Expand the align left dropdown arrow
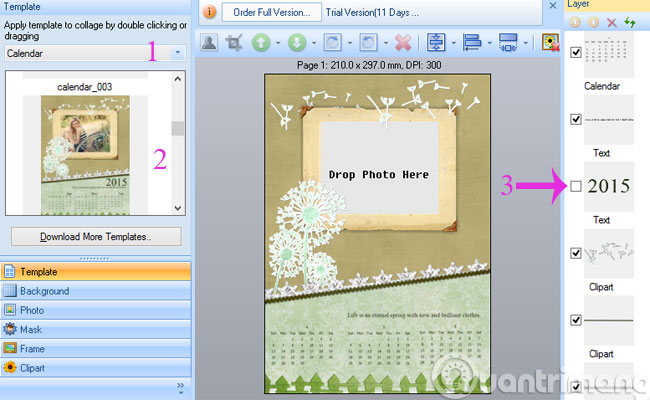This screenshot has width=650, height=400. coord(490,43)
